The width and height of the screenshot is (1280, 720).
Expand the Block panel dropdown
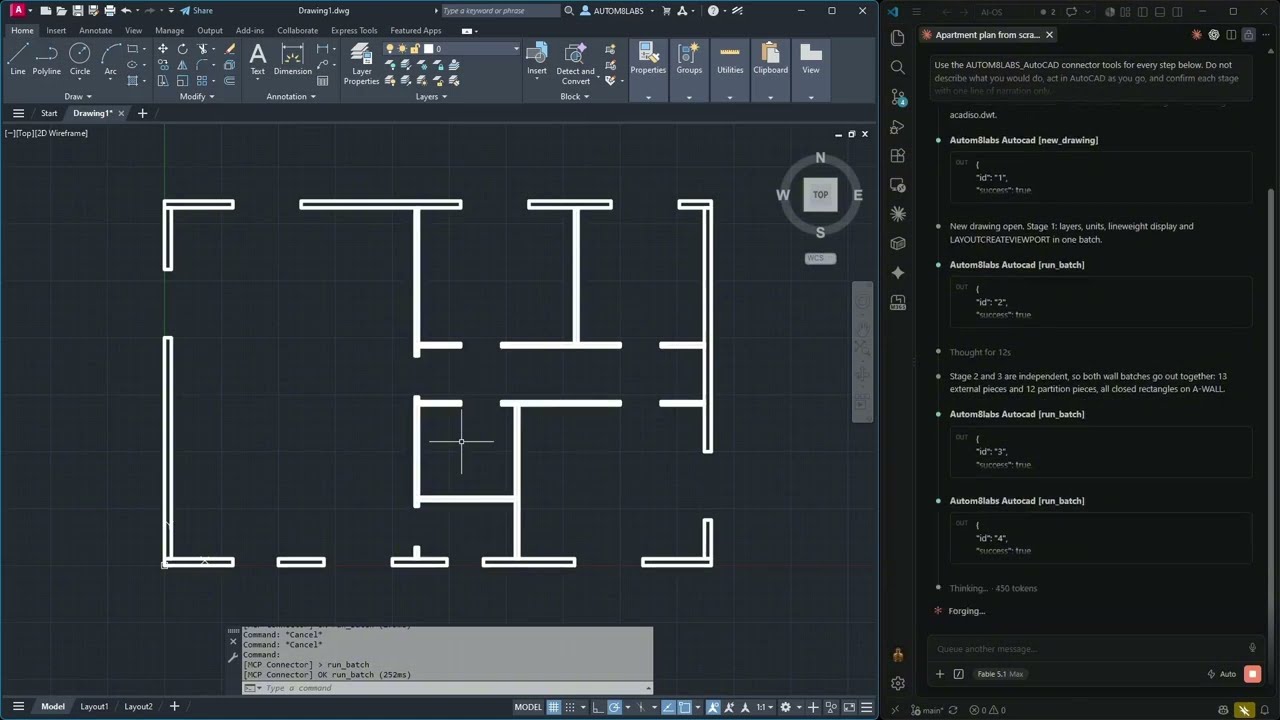click(x=574, y=97)
